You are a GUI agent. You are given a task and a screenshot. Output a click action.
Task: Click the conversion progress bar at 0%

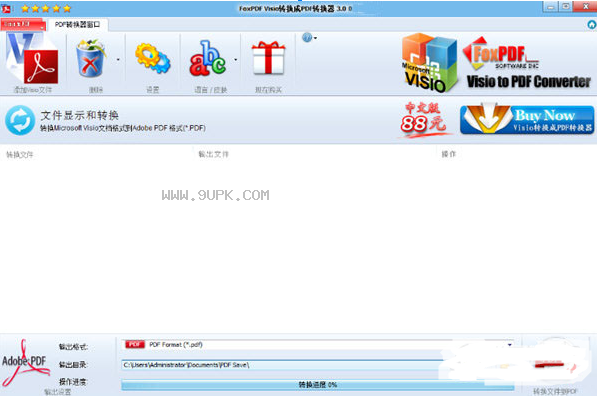[x=318, y=385]
